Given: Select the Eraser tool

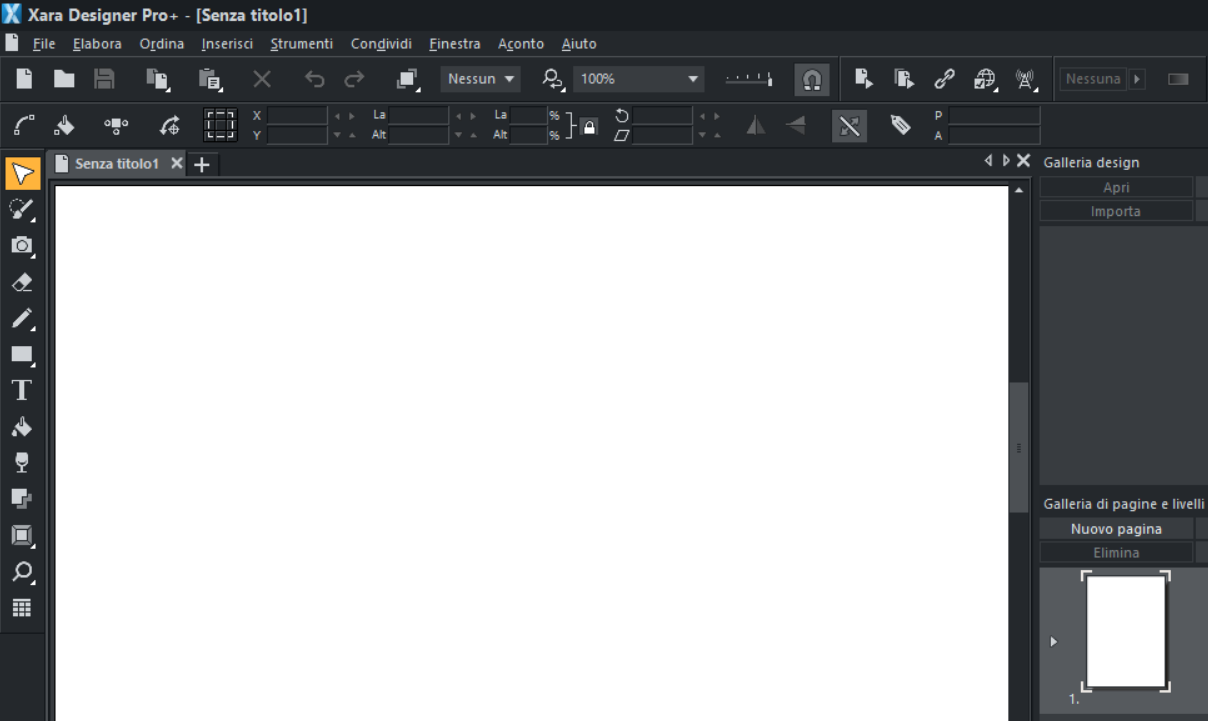Looking at the screenshot, I should coord(22,283).
